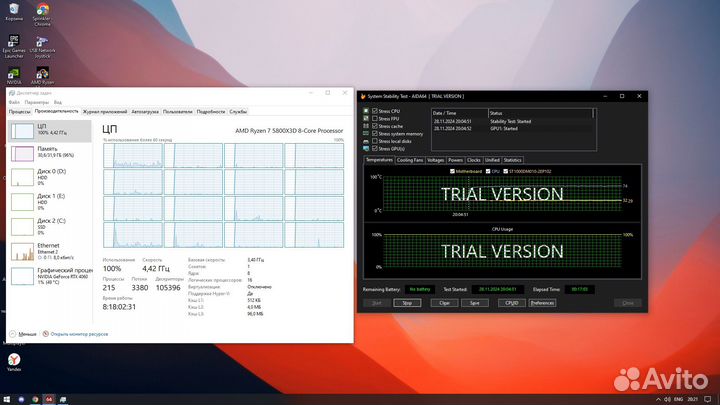Click the Task Manager title bar icon
The image size is (720, 405).
coord(12,93)
